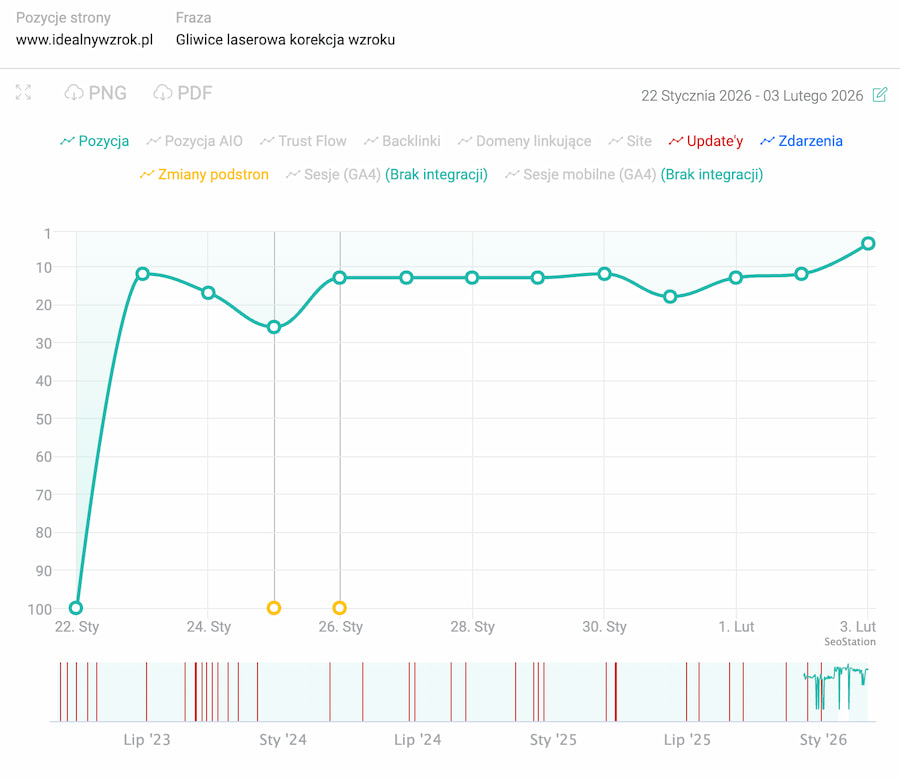Open the www.idealnywzrok.pl site link

pyautogui.click(x=84, y=40)
